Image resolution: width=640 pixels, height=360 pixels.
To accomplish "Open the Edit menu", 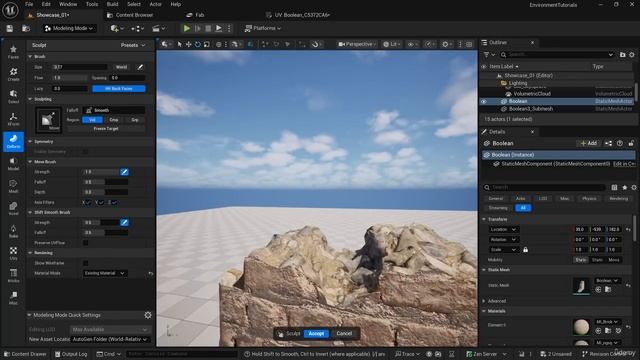I will [x=46, y=4].
